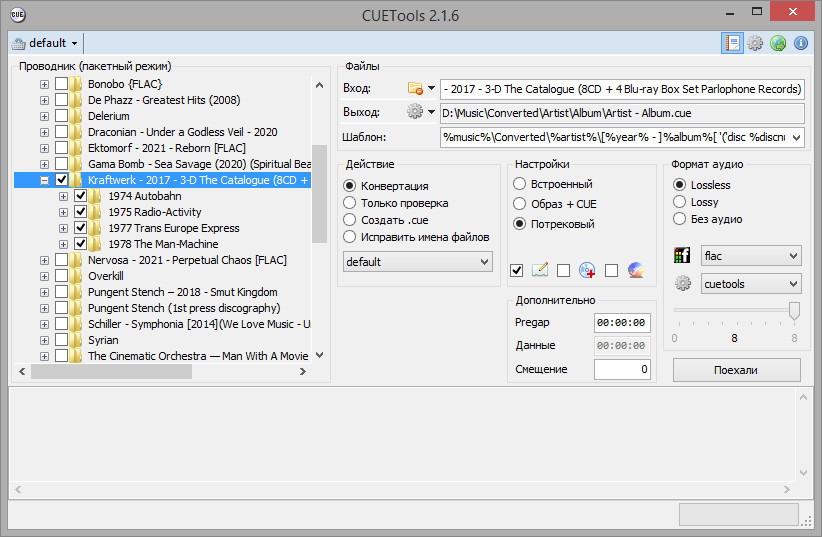Open the blue info About icon

801,43
